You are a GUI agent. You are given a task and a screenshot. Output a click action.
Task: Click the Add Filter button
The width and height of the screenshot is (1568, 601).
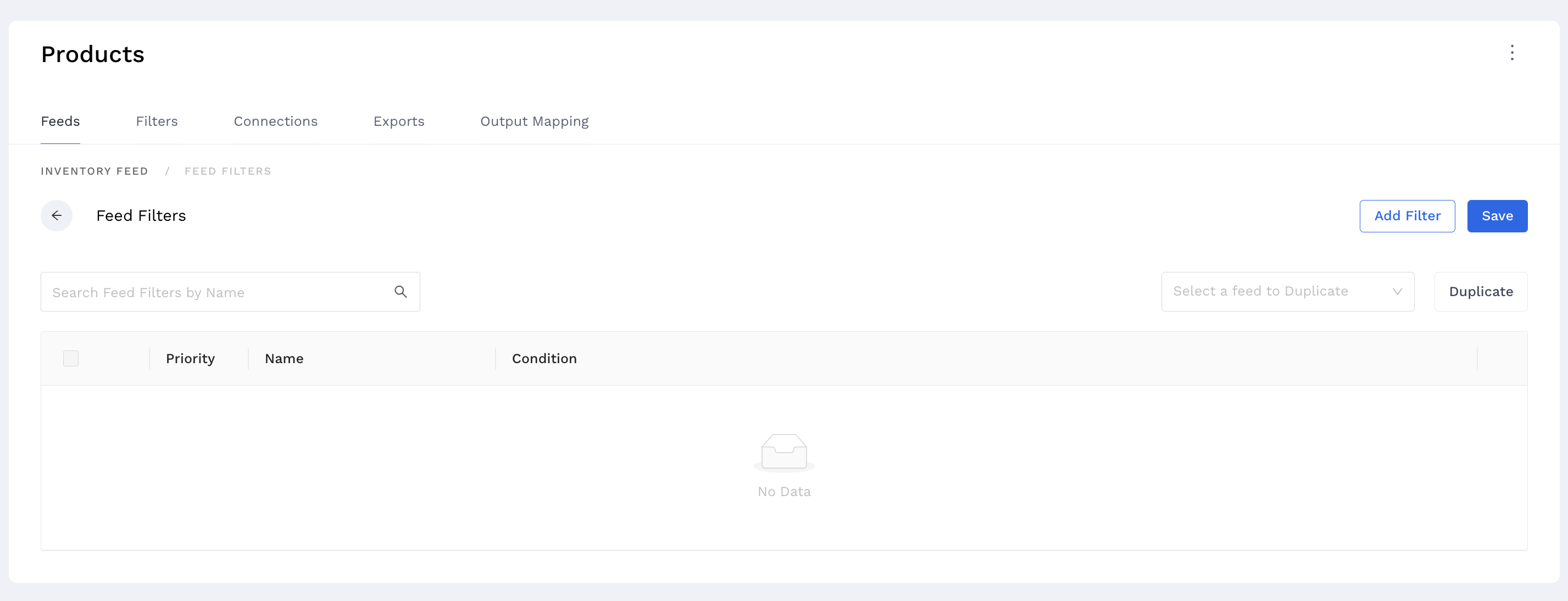point(1406,216)
